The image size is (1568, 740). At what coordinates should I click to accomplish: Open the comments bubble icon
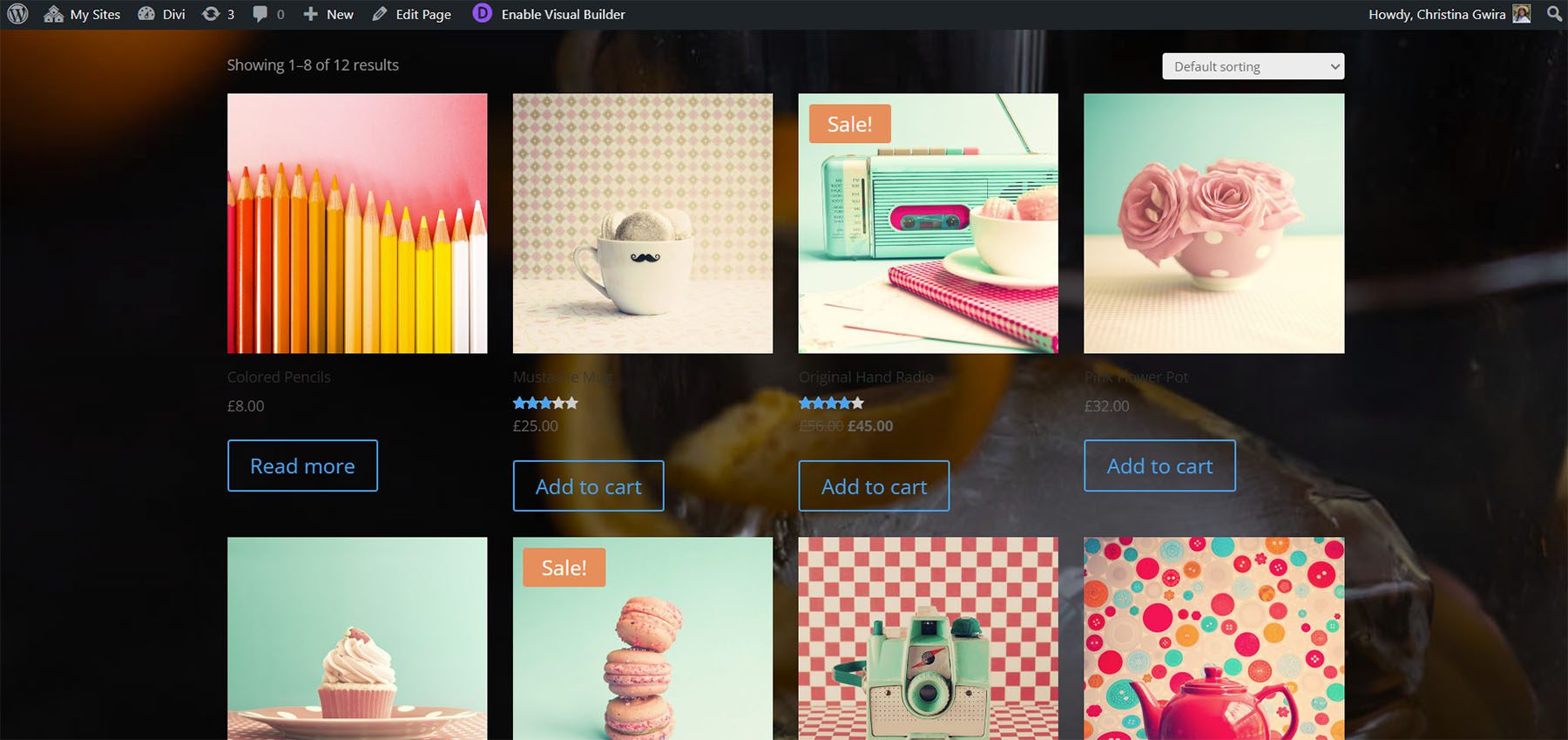pos(268,14)
